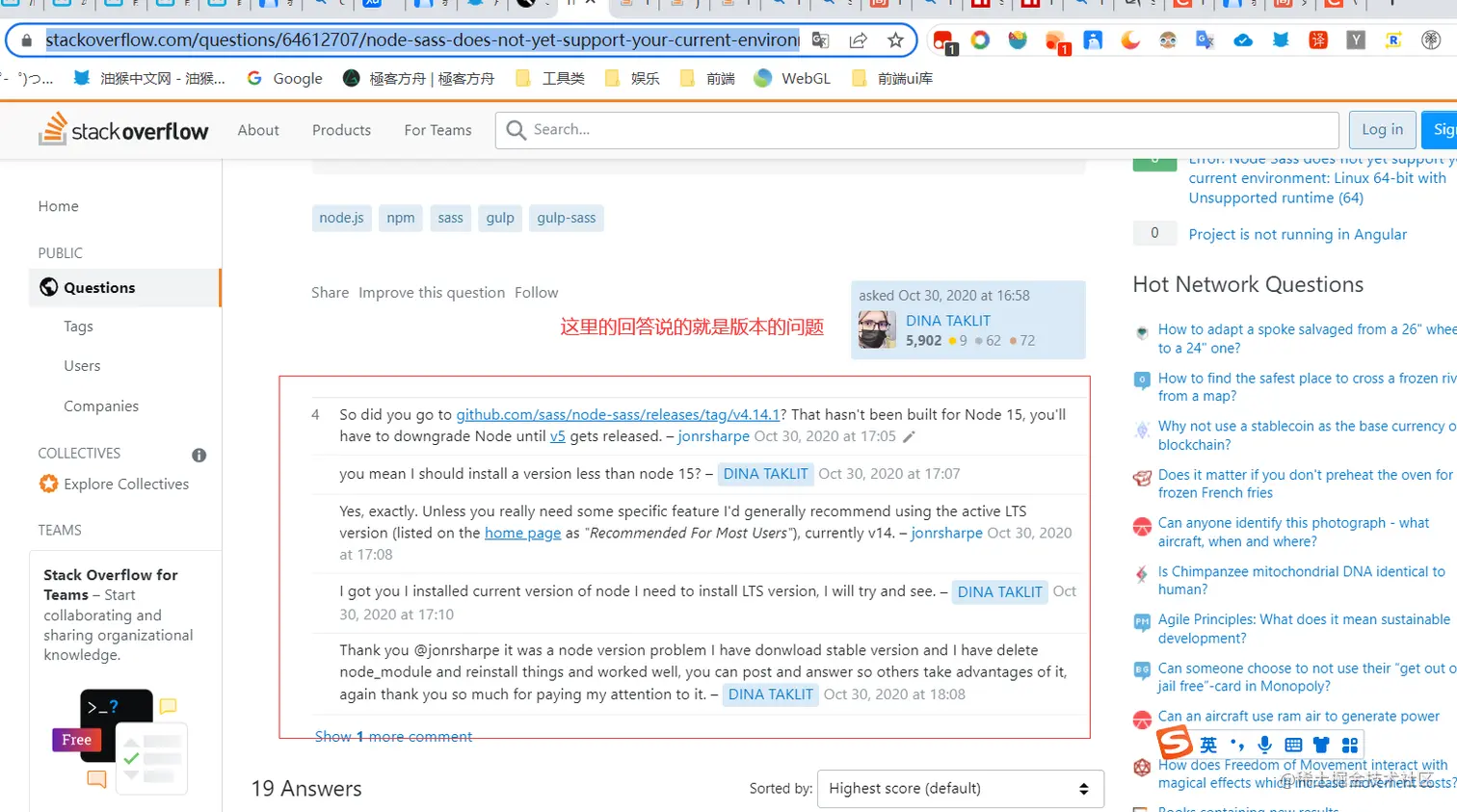The image size is (1457, 812).
Task: Click the translate page icon in address bar
Action: point(820,40)
